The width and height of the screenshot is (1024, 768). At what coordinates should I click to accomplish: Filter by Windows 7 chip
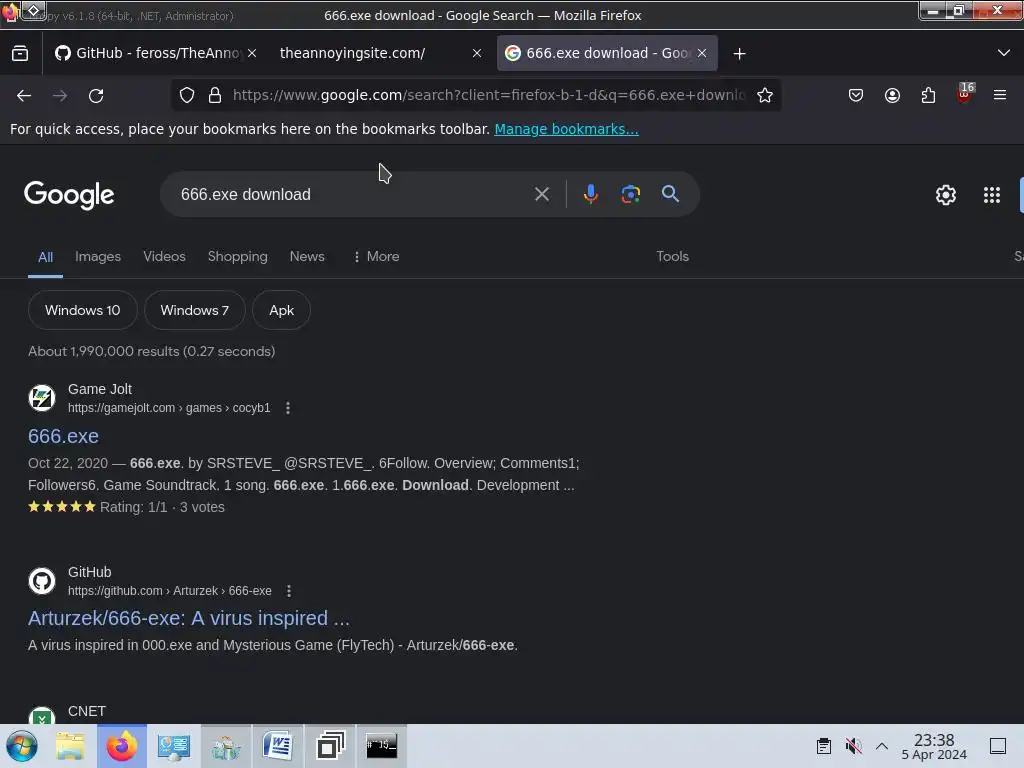click(x=195, y=310)
